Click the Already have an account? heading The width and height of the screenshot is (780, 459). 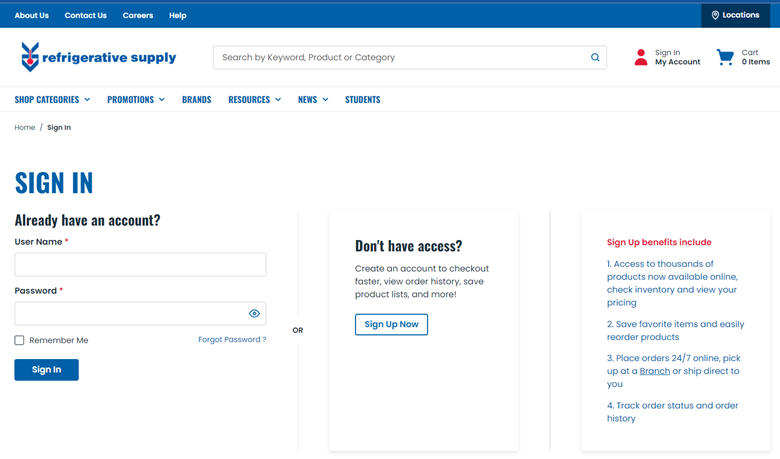88,220
